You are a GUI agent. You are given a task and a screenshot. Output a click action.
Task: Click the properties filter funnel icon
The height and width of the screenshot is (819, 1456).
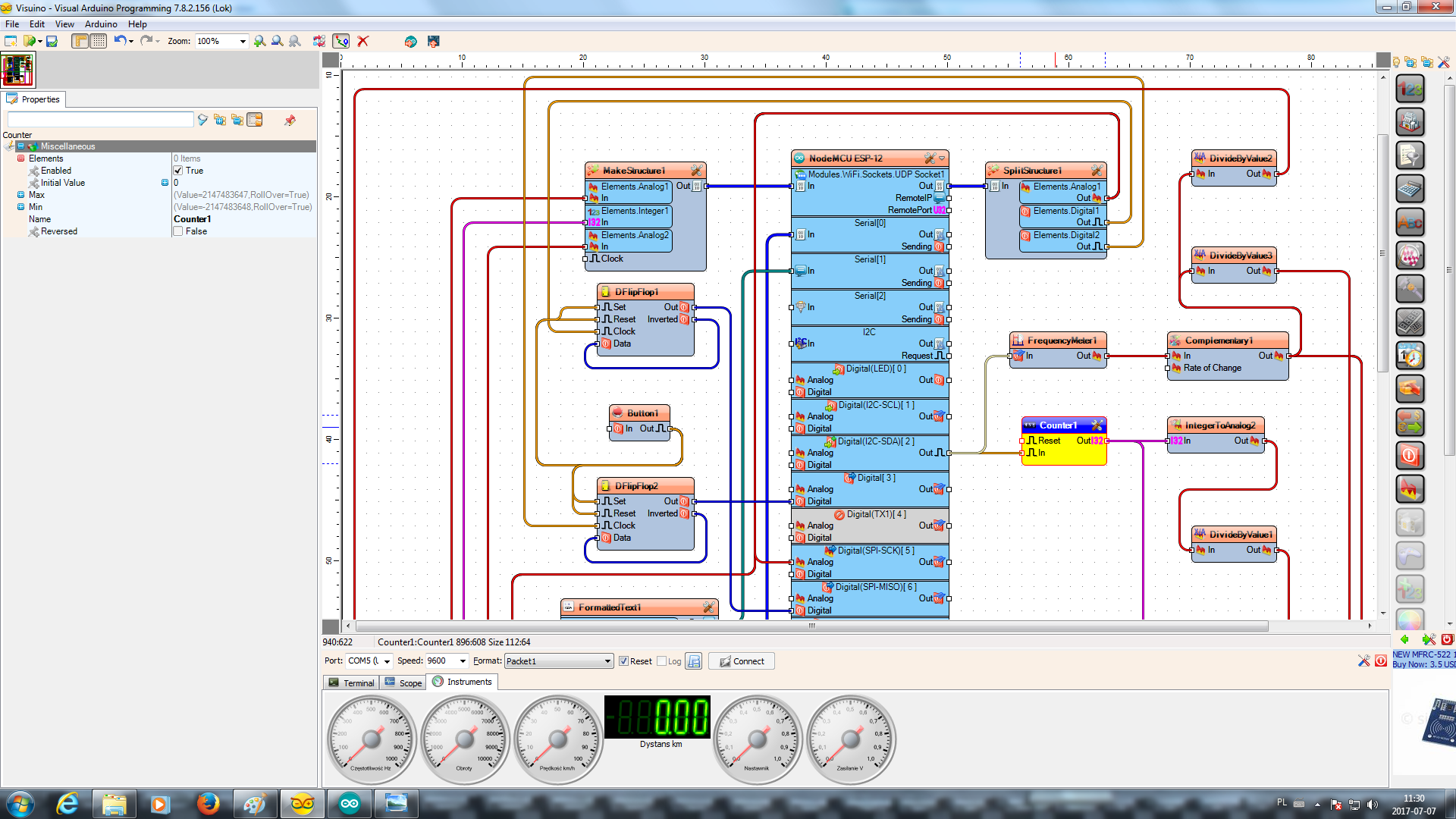(x=202, y=120)
